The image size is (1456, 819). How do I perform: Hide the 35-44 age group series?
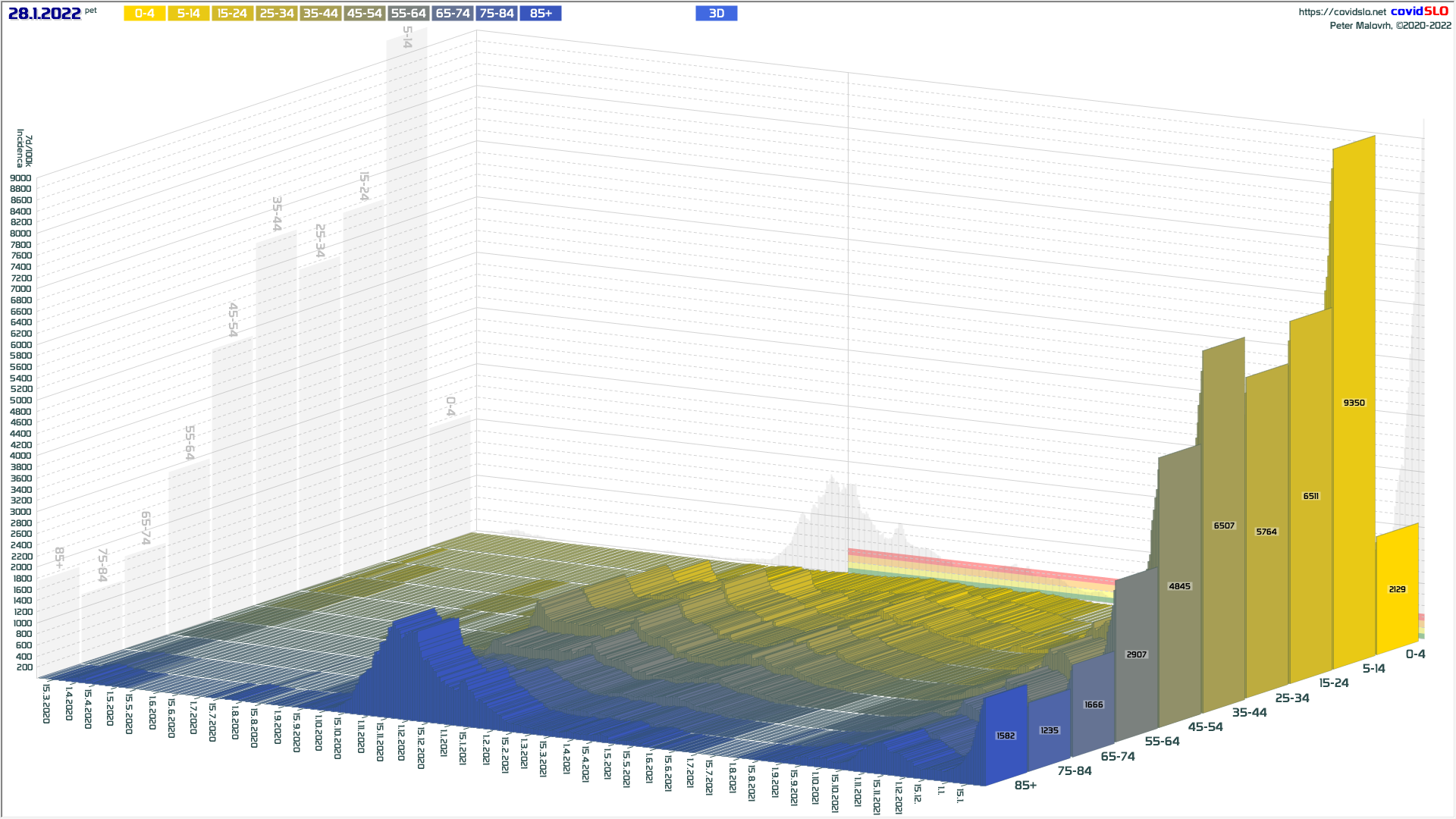321,14
